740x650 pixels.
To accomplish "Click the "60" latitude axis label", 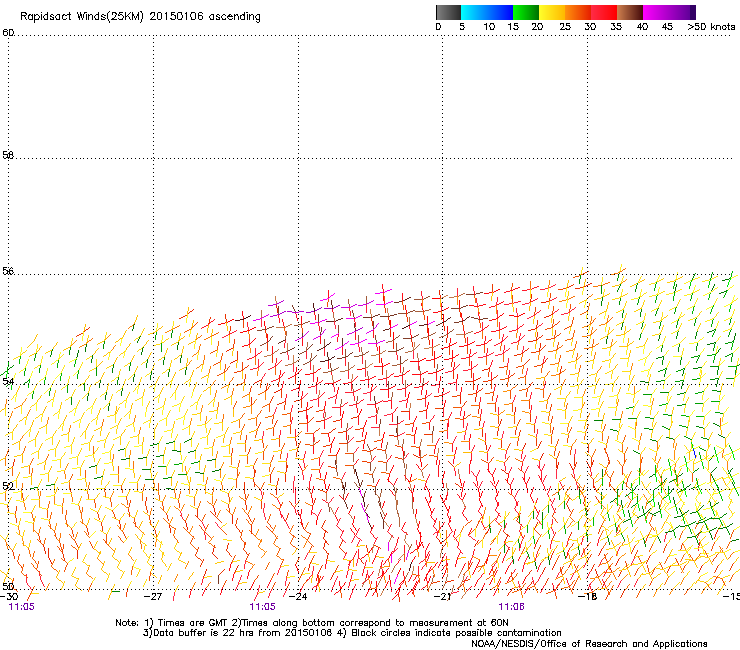I will point(8,33).
